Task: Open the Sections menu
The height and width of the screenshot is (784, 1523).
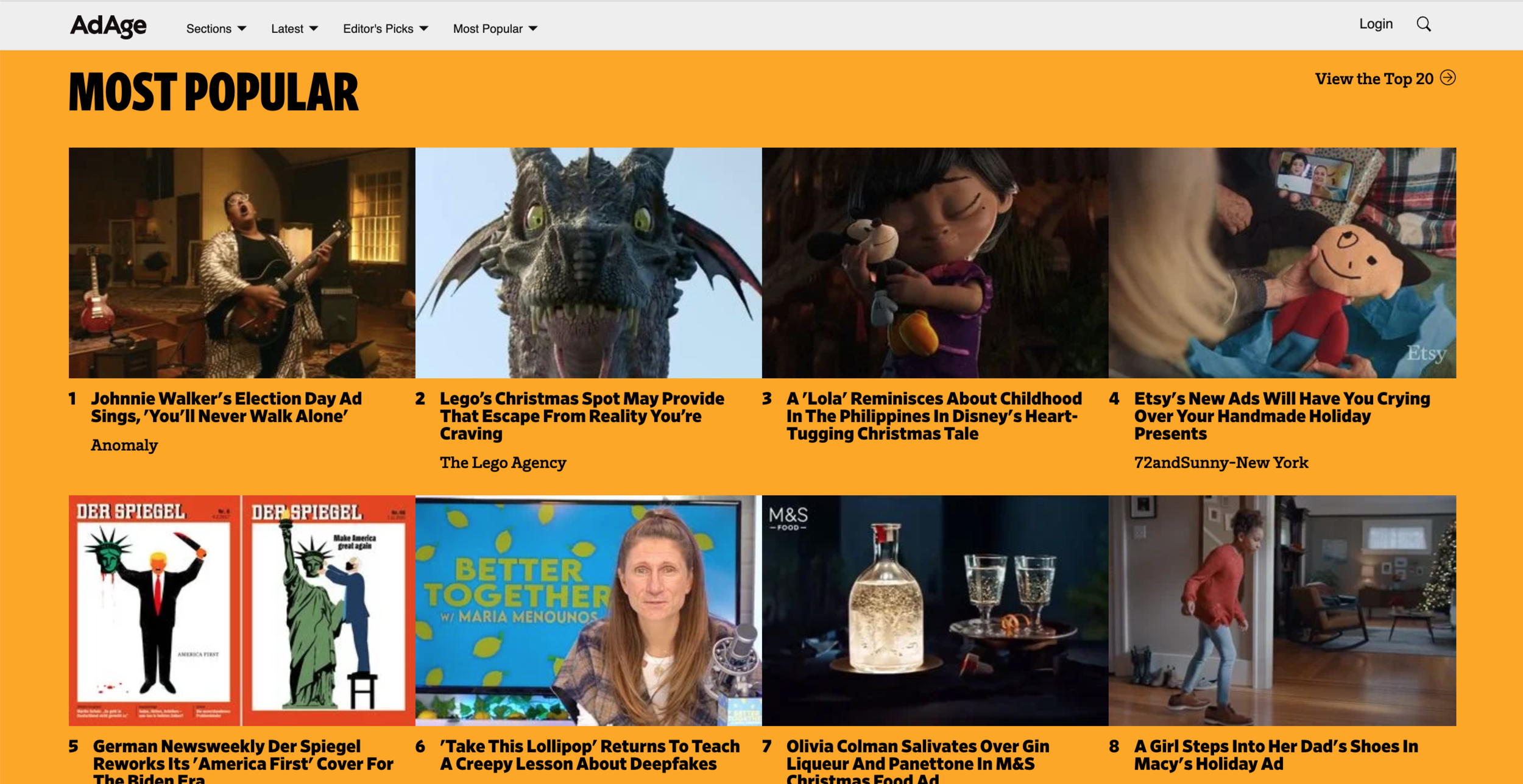Action: (x=216, y=29)
